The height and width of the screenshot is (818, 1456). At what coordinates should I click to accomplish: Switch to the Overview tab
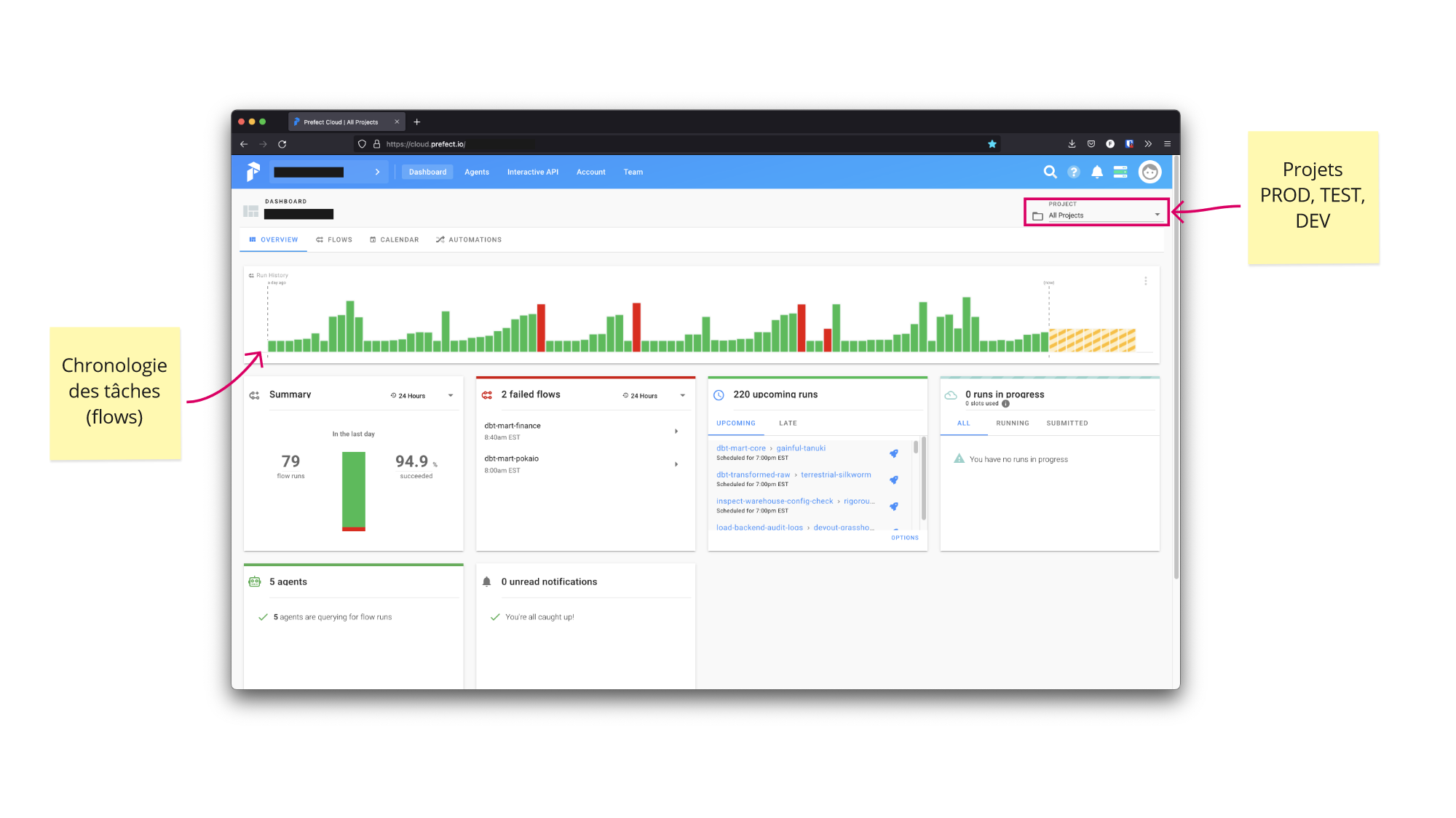tap(274, 239)
